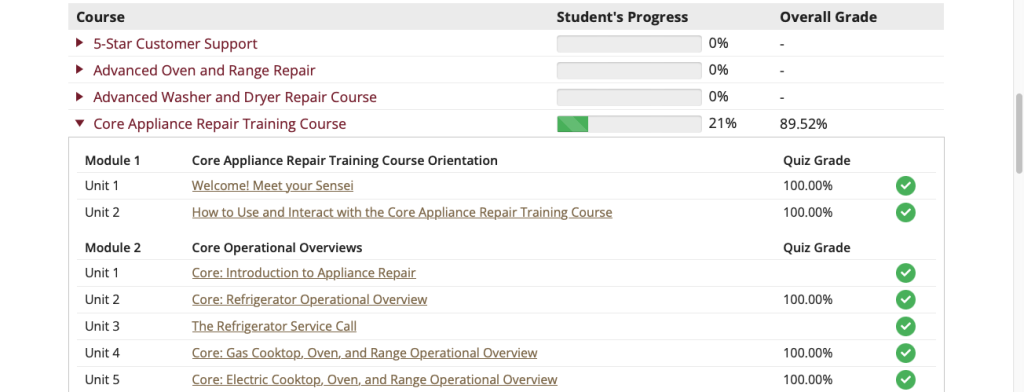Viewport: 1024px width, 392px height.
Task: Click green checkmark for How to Use and Interact unit
Action: click(x=905, y=212)
